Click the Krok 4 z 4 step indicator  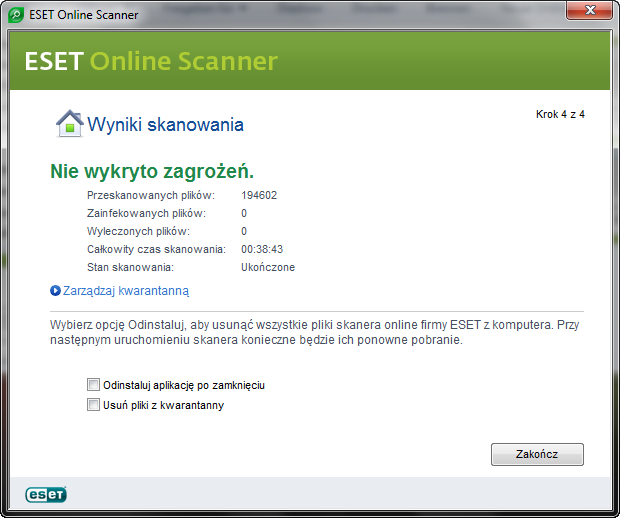click(560, 114)
